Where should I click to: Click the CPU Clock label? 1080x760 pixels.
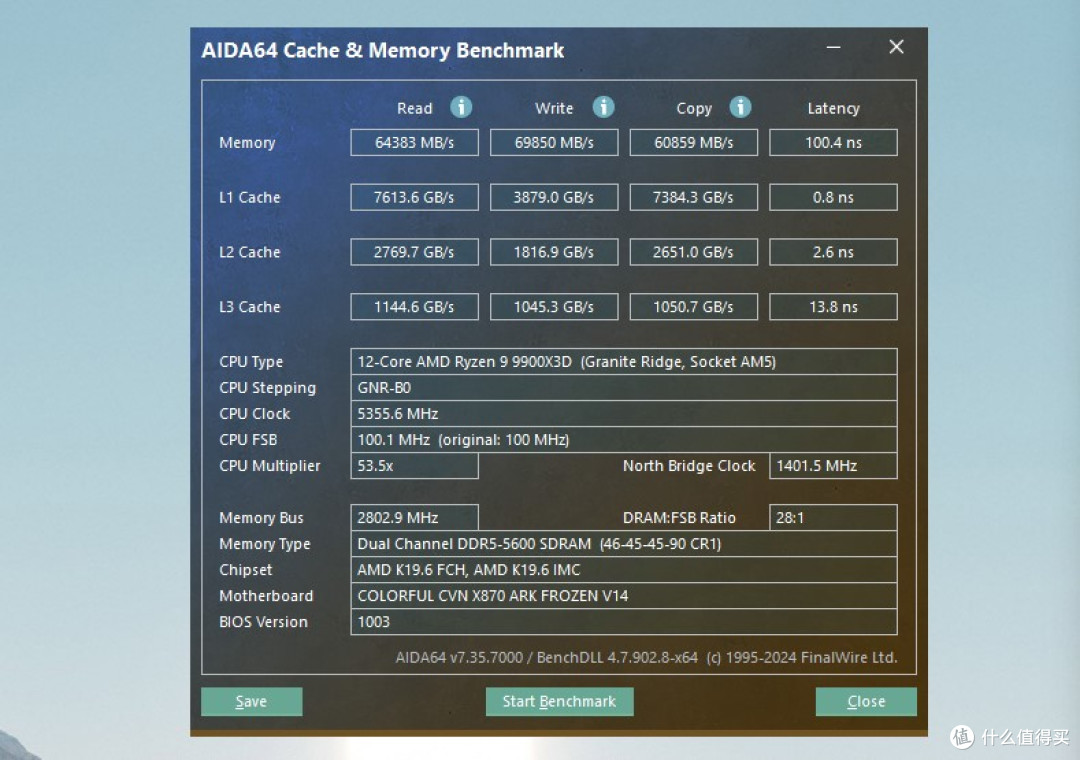(x=254, y=414)
